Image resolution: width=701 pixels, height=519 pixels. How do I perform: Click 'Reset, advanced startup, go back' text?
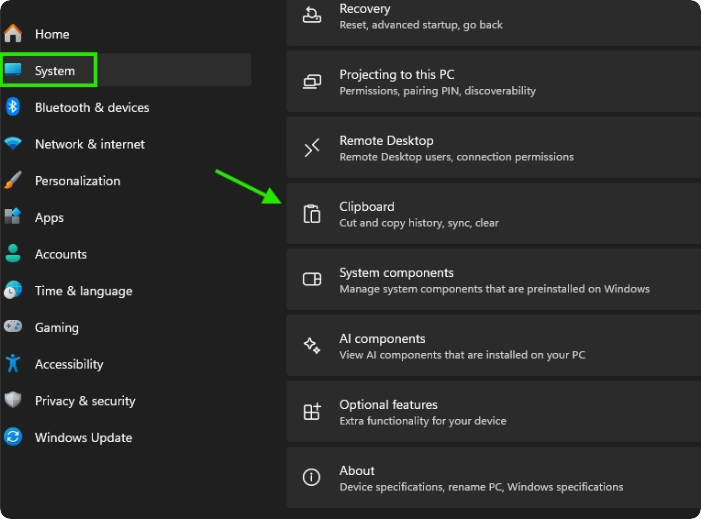click(x=421, y=25)
